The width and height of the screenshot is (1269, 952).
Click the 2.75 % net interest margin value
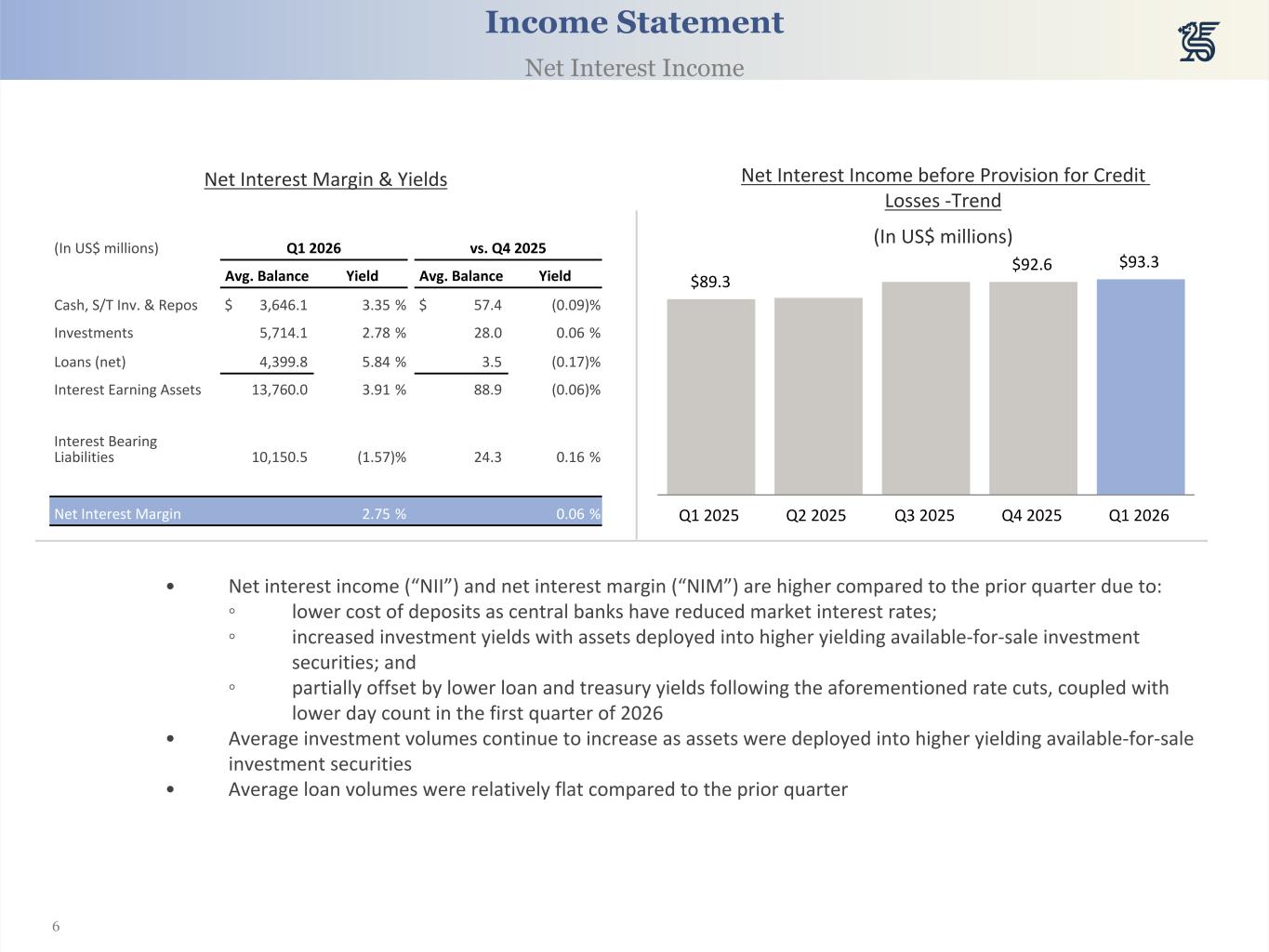coord(383,513)
